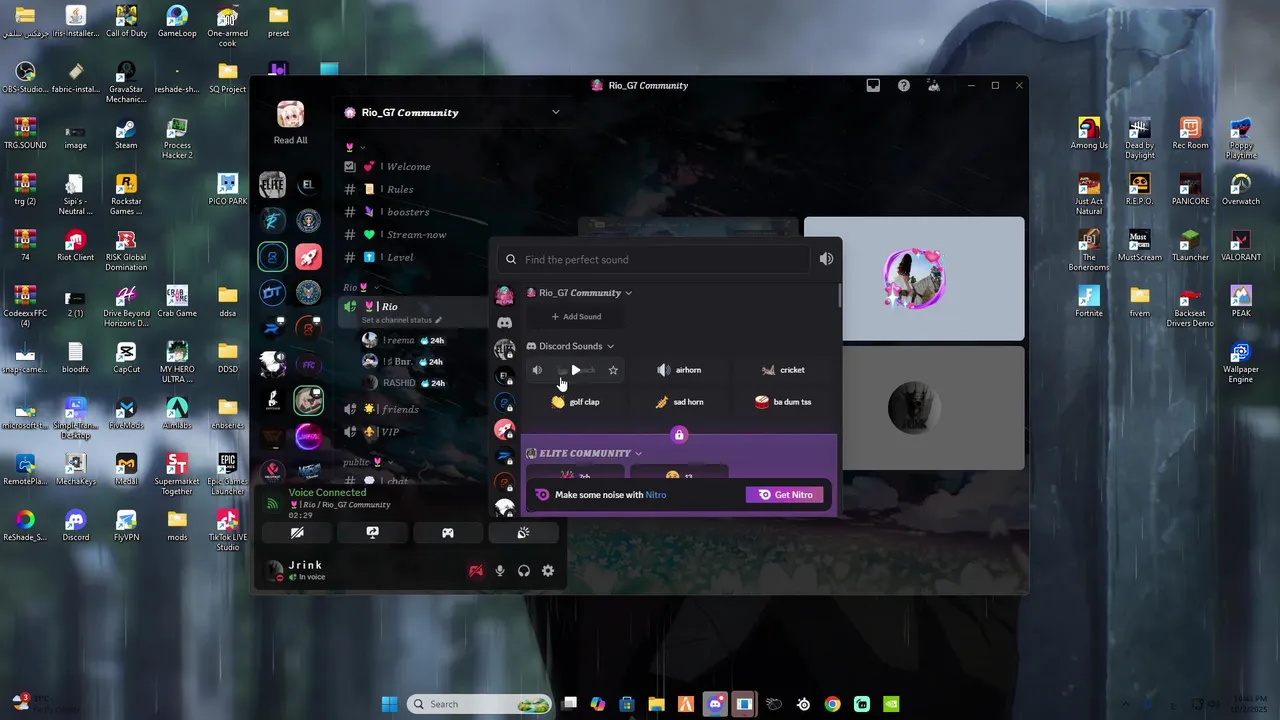Open Steam desktop shortcut
This screenshot has height=720, width=1280.
[x=126, y=134]
